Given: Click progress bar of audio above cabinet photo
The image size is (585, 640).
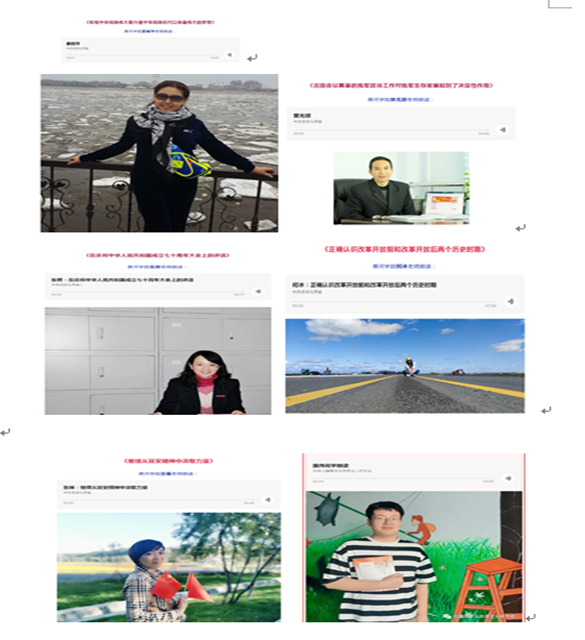Looking at the screenshot, I should (147, 291).
